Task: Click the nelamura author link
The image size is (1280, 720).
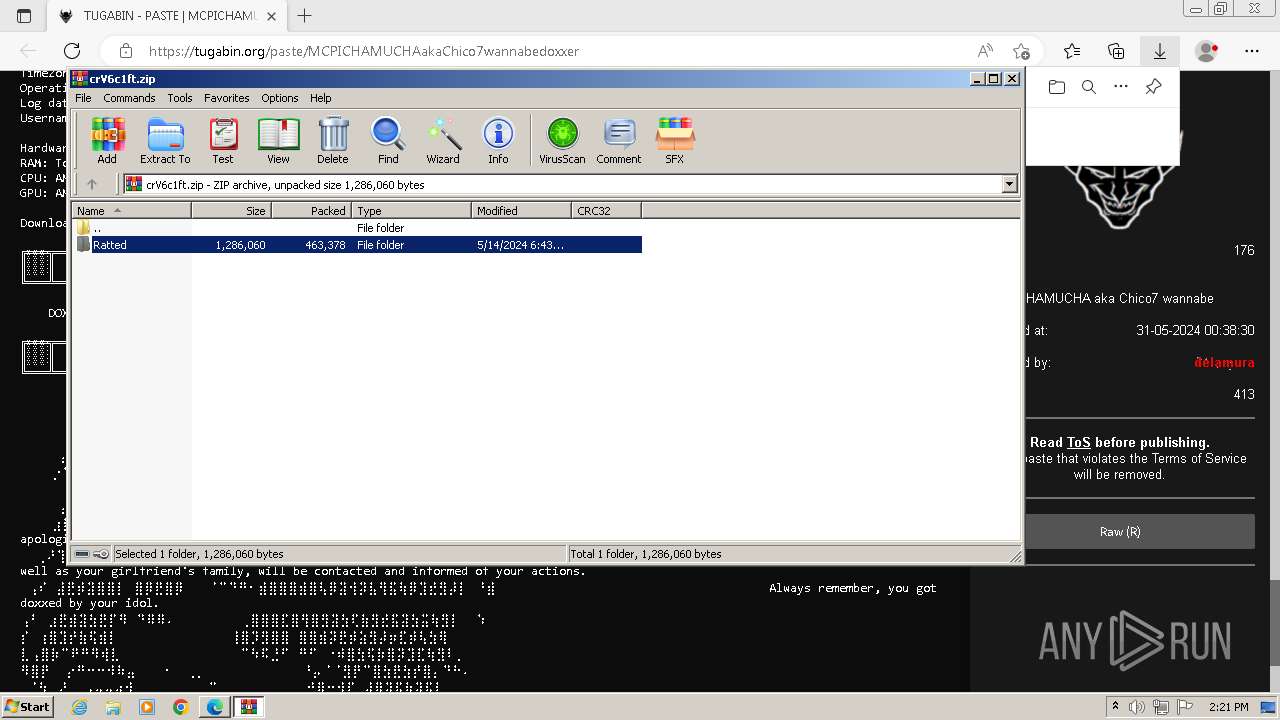Action: coord(1224,362)
